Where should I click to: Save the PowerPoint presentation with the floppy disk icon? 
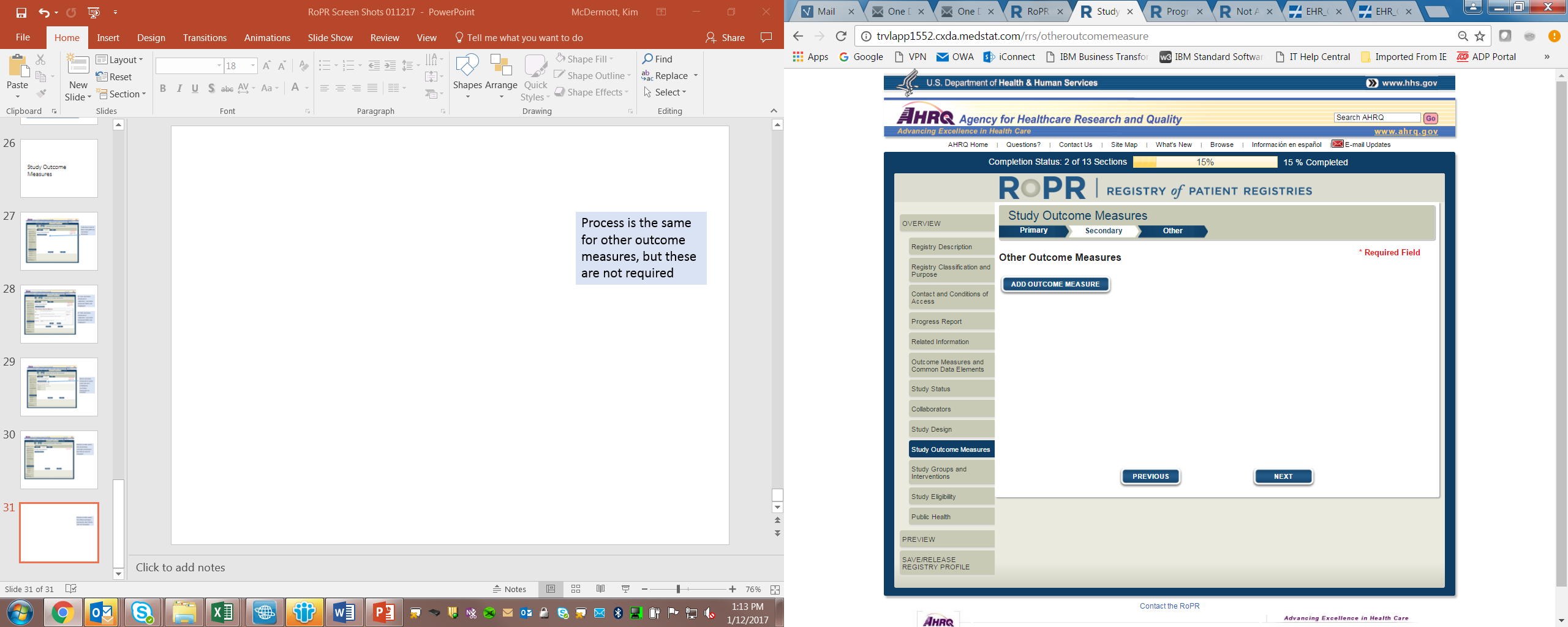tap(21, 12)
